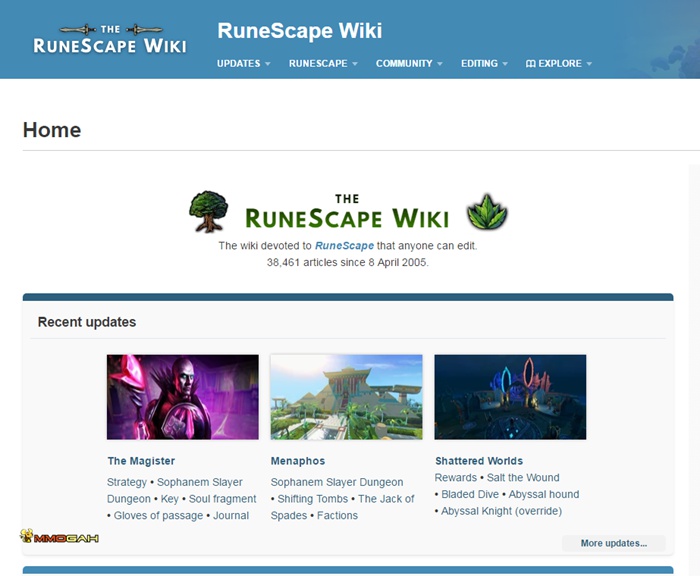Expand the RUNESCAPE dropdown arrow
Viewport: 700px width, 576px height.
point(355,64)
